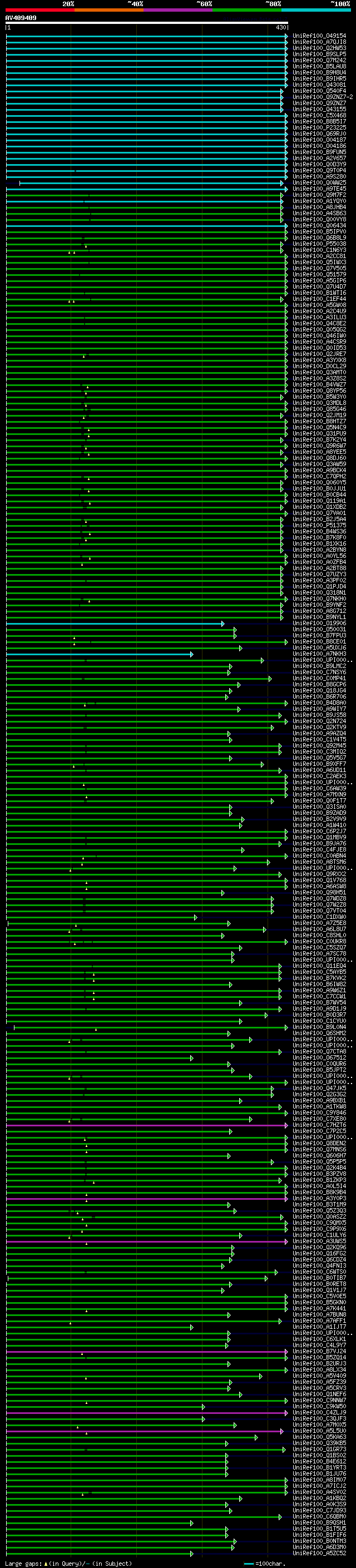
Task: Select label UniRef100_C4FJE8
Action: (319, 850)
